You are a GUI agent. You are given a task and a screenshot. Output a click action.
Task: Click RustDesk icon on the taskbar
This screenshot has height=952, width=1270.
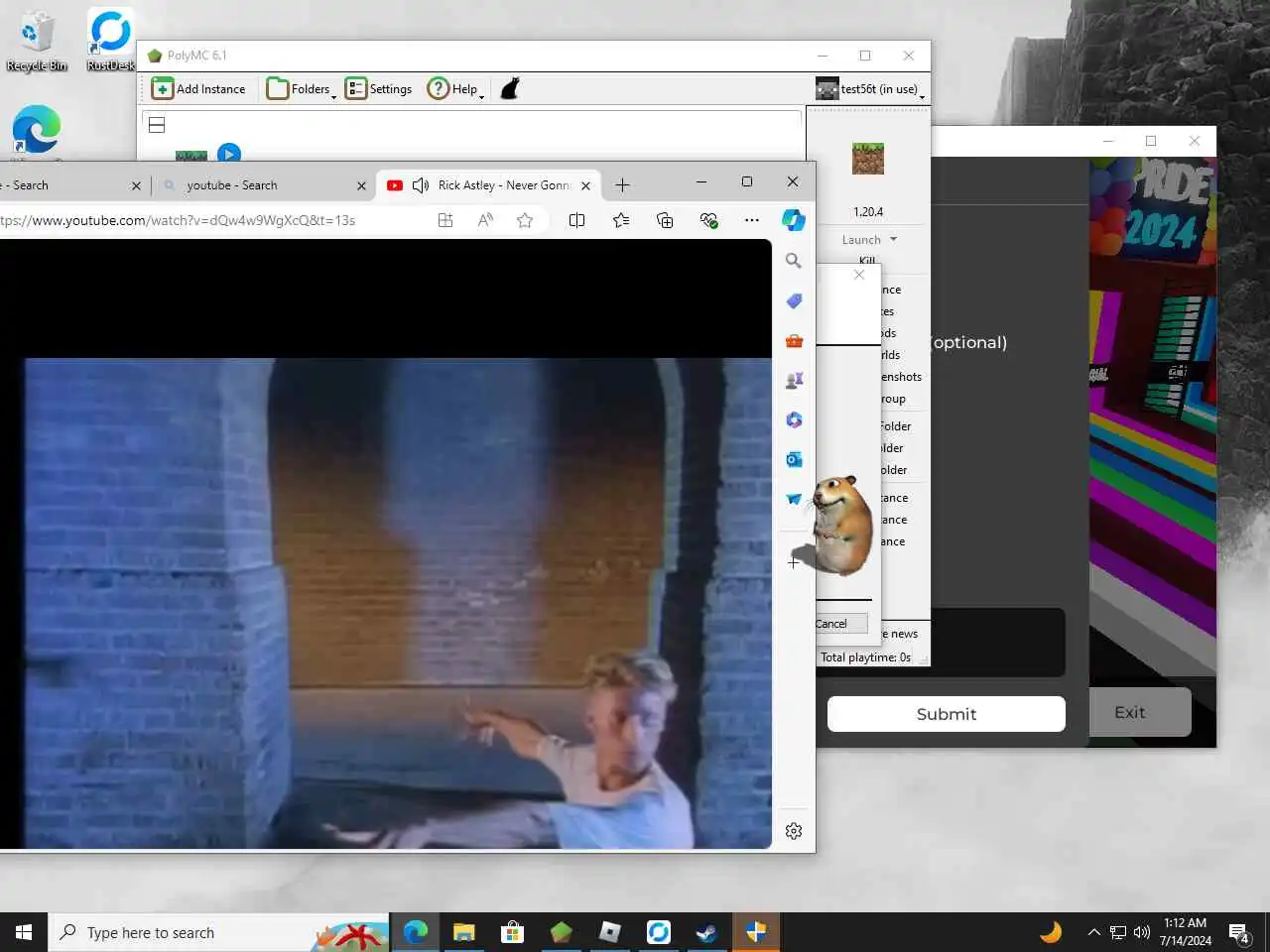659,932
